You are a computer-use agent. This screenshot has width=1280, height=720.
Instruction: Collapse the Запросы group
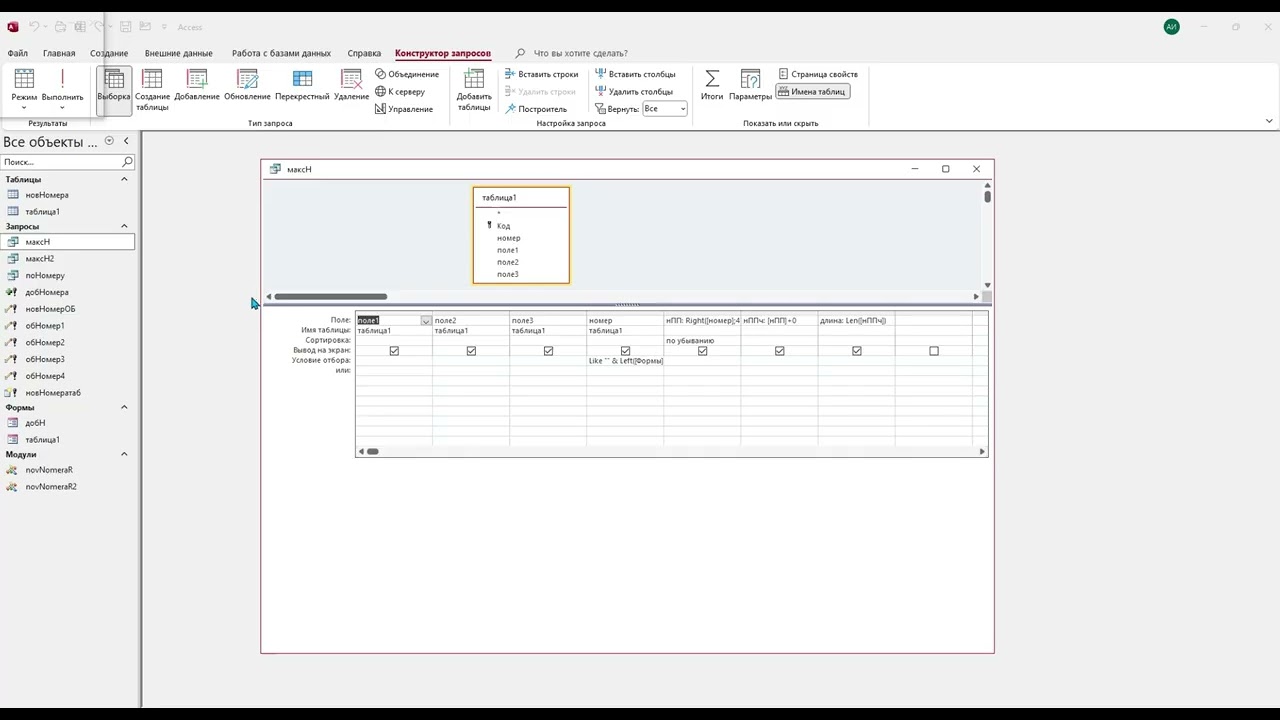click(x=124, y=226)
